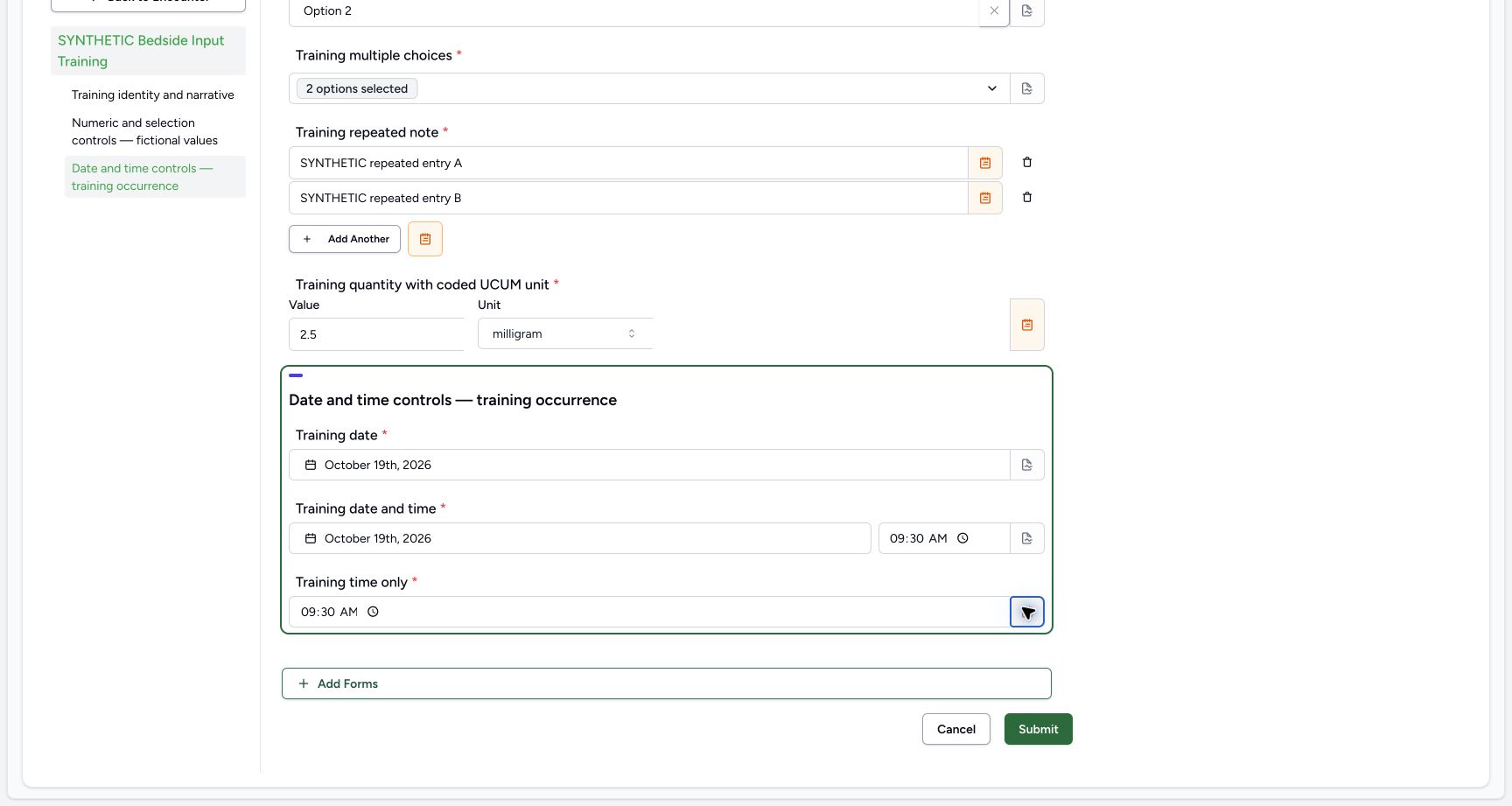Viewport: 1512px width, 806px height.
Task: Edit Training time only field 09:30 AM
Action: click(x=649, y=612)
